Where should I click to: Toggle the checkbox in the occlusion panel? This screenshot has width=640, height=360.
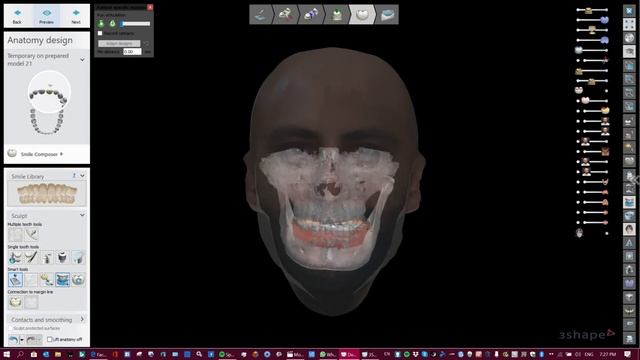point(100,33)
